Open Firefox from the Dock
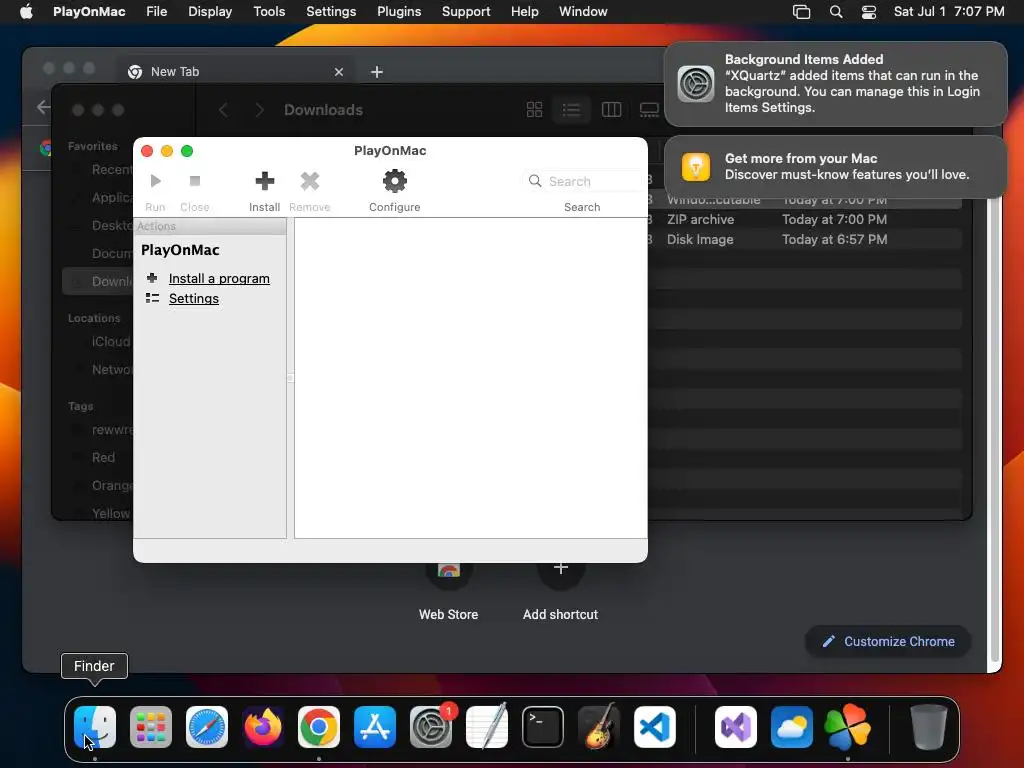The image size is (1024, 768). [263, 727]
